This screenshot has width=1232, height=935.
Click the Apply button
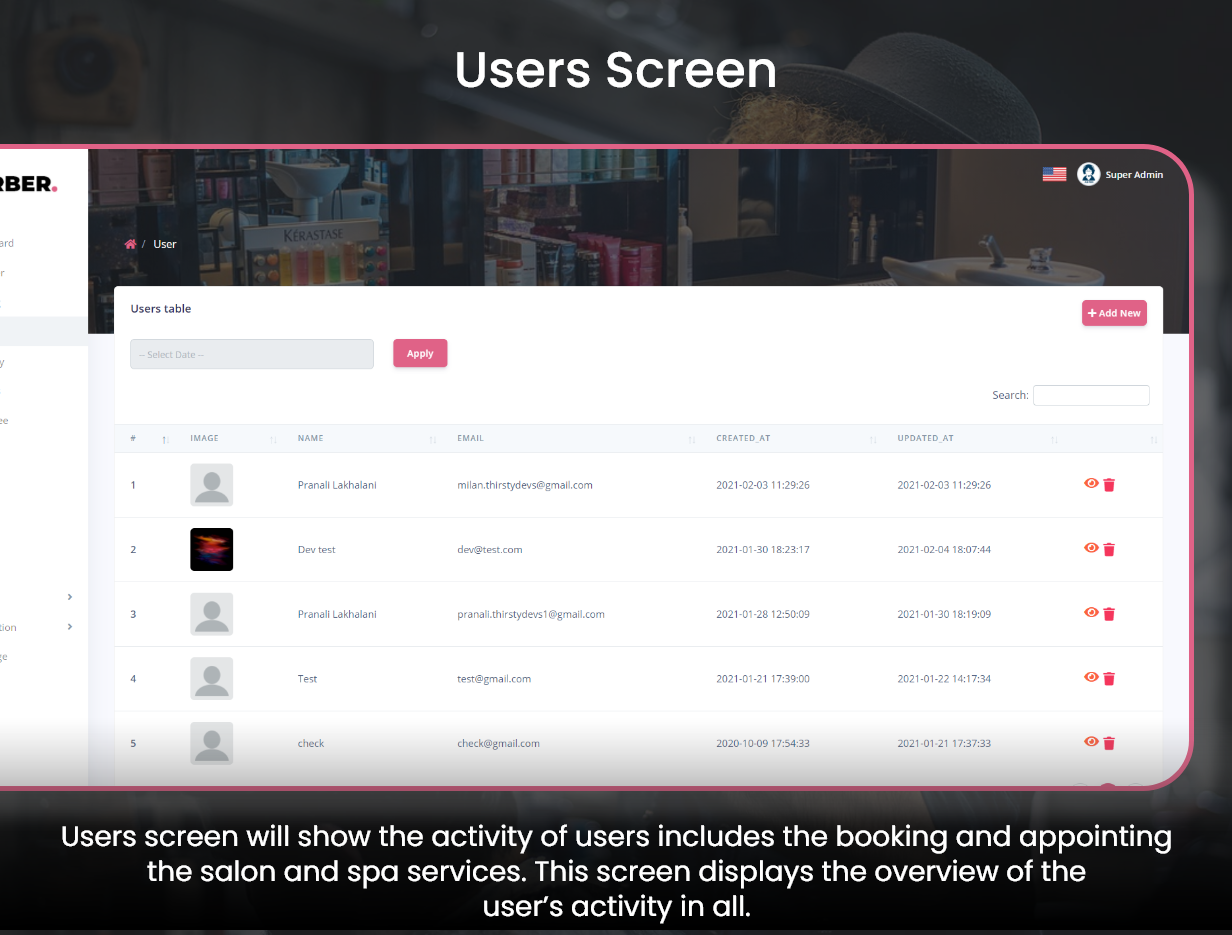pyautogui.click(x=420, y=353)
